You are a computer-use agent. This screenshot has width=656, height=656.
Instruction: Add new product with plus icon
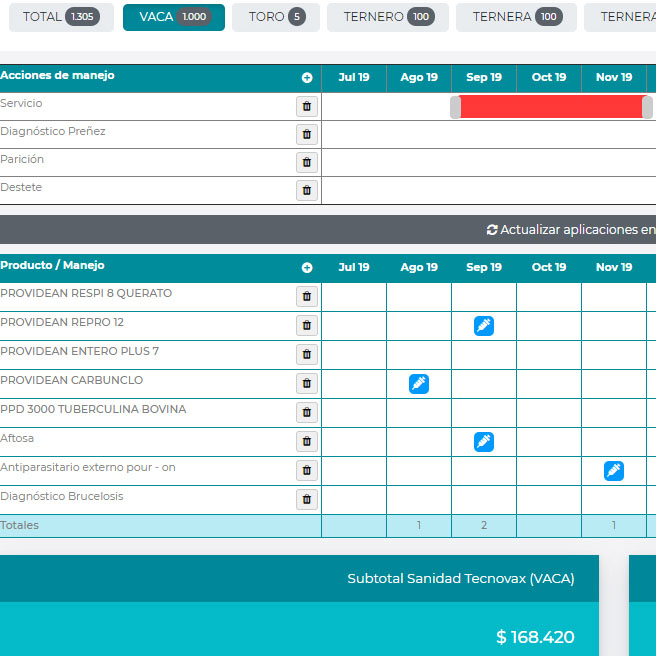click(x=307, y=268)
